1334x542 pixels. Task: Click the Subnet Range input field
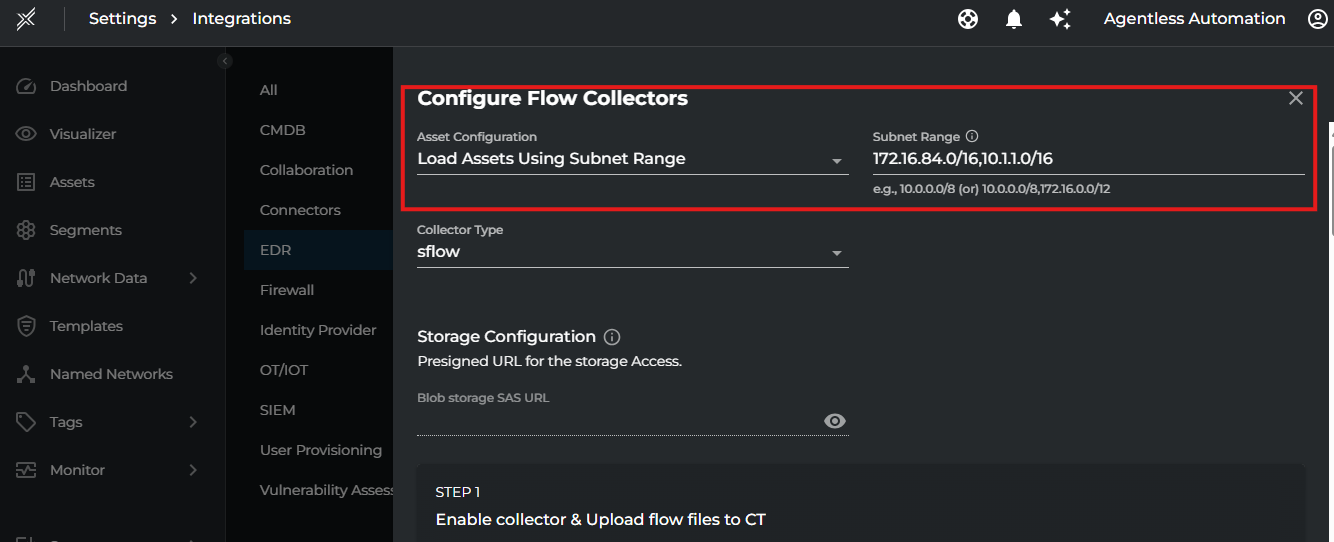[x=1087, y=159]
